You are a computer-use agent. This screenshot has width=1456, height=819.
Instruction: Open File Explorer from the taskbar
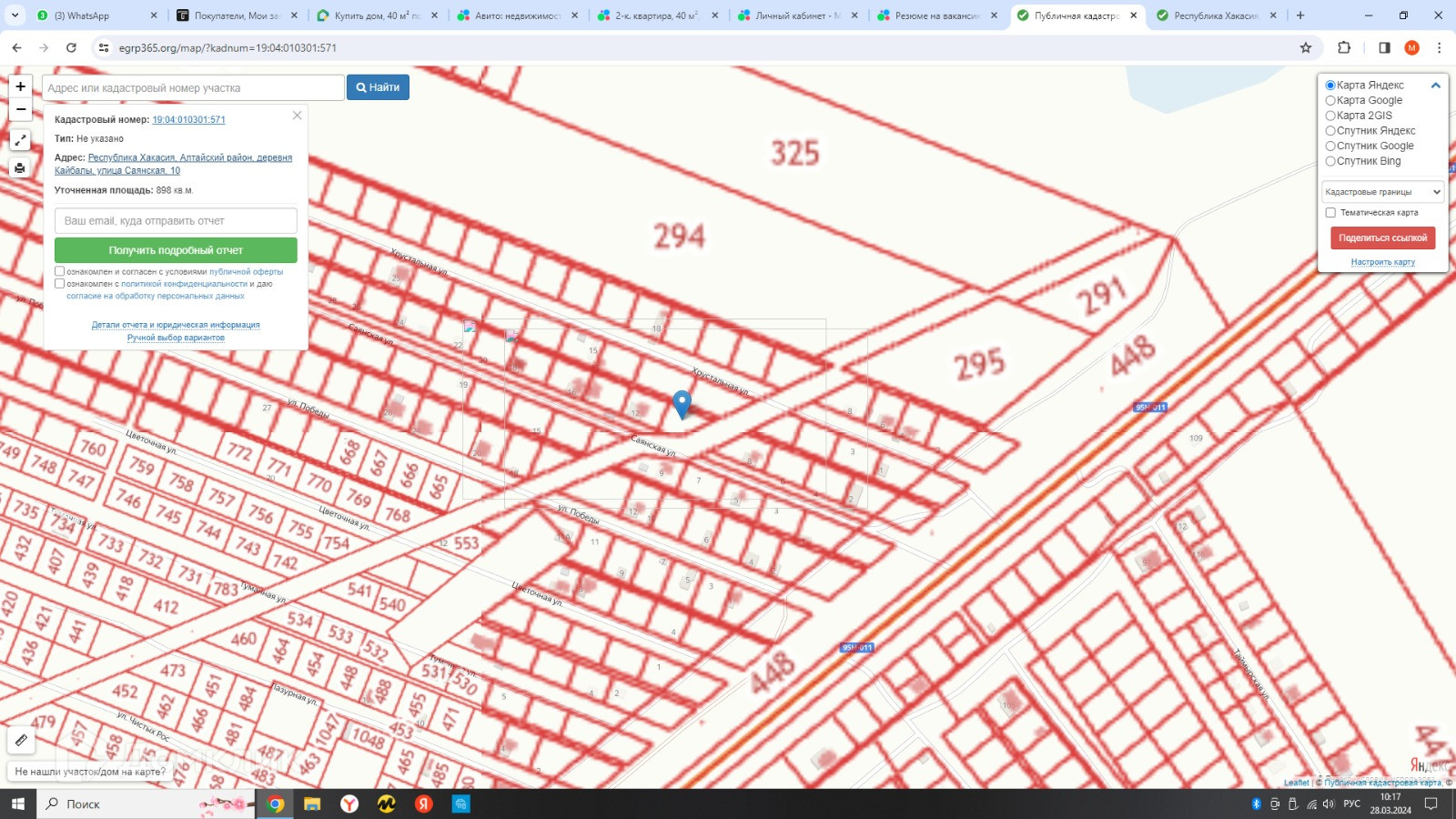tap(312, 804)
